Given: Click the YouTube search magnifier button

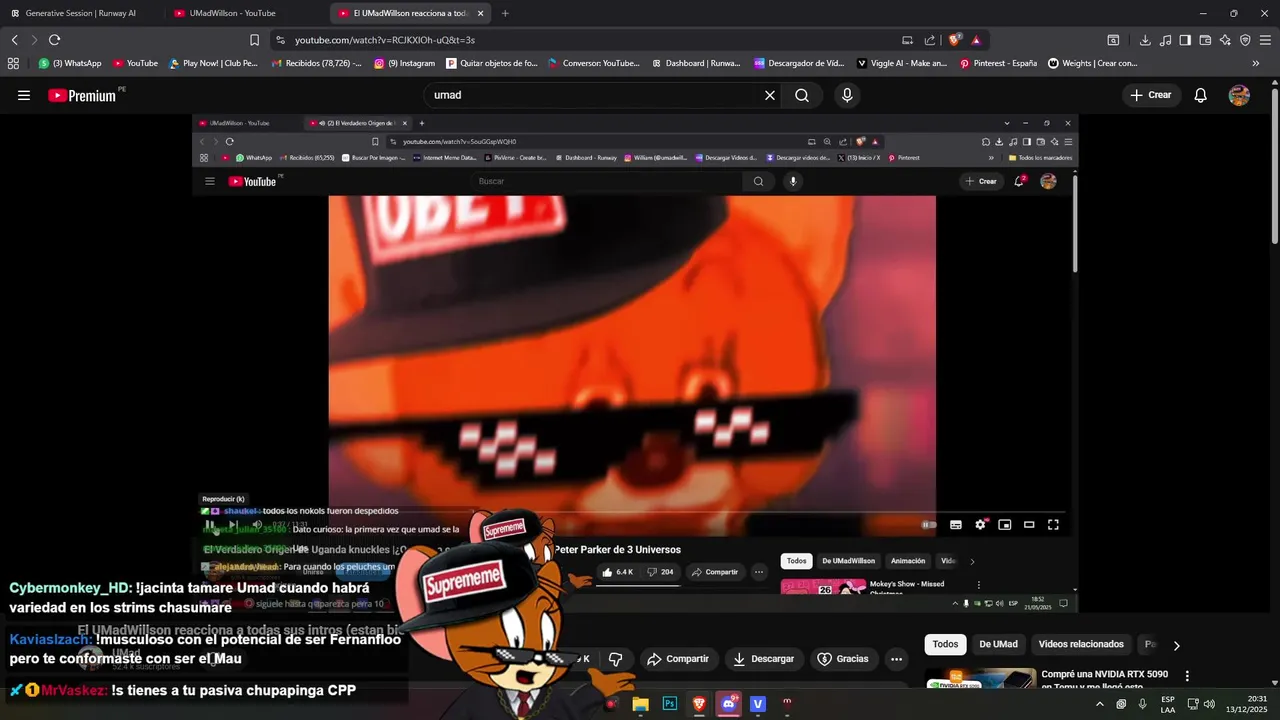Looking at the screenshot, I should coord(802,95).
